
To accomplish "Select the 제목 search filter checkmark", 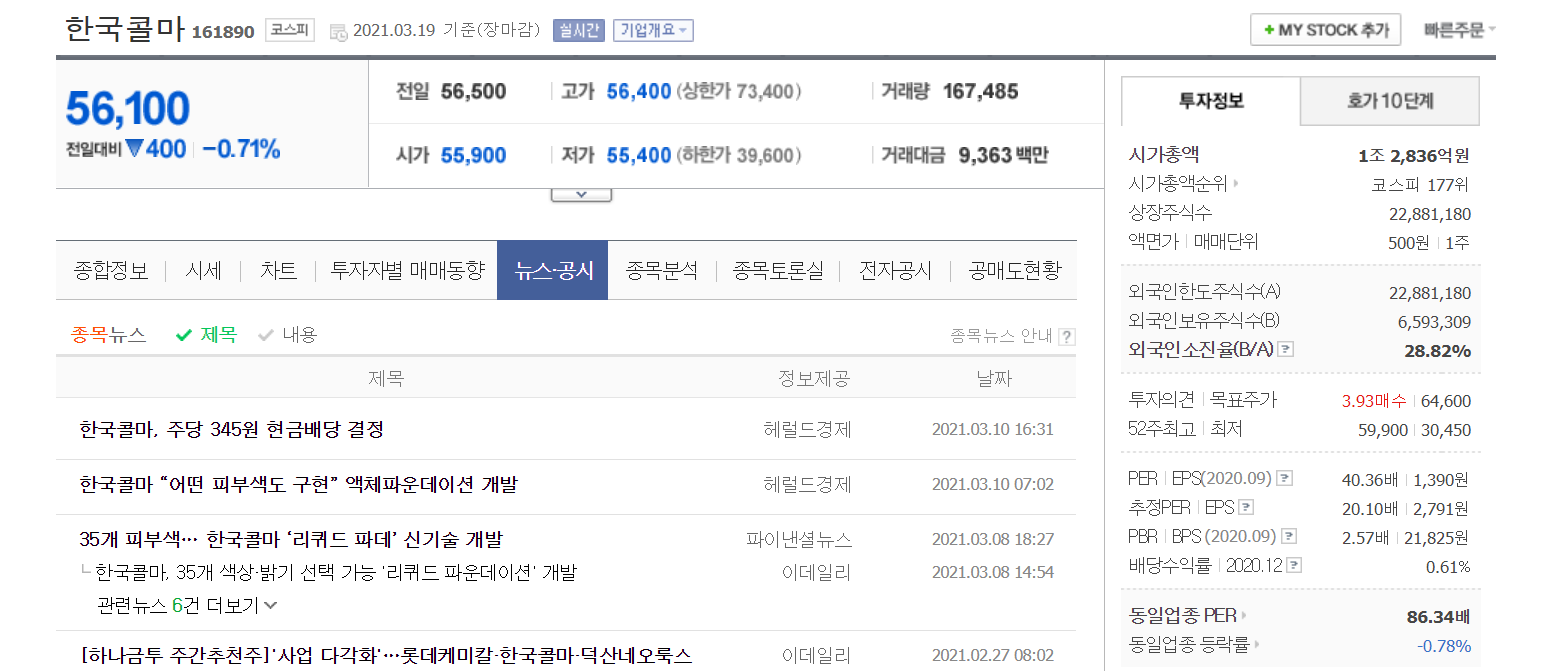I will click(183, 336).
